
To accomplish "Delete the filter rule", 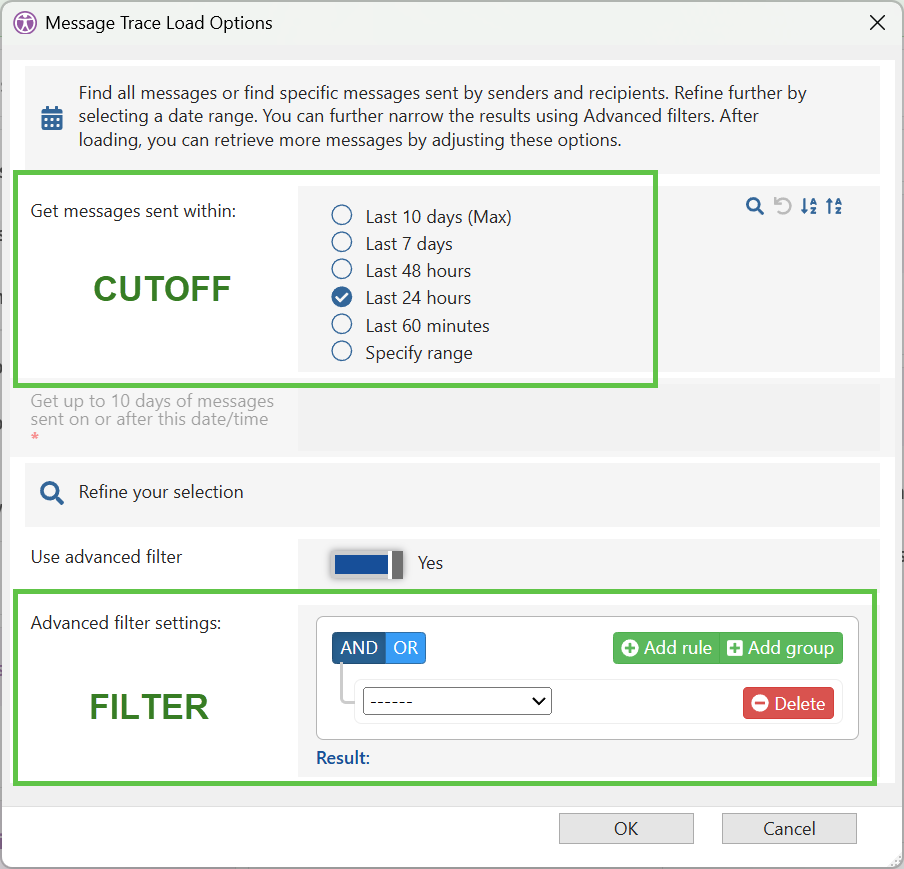I will pos(788,703).
